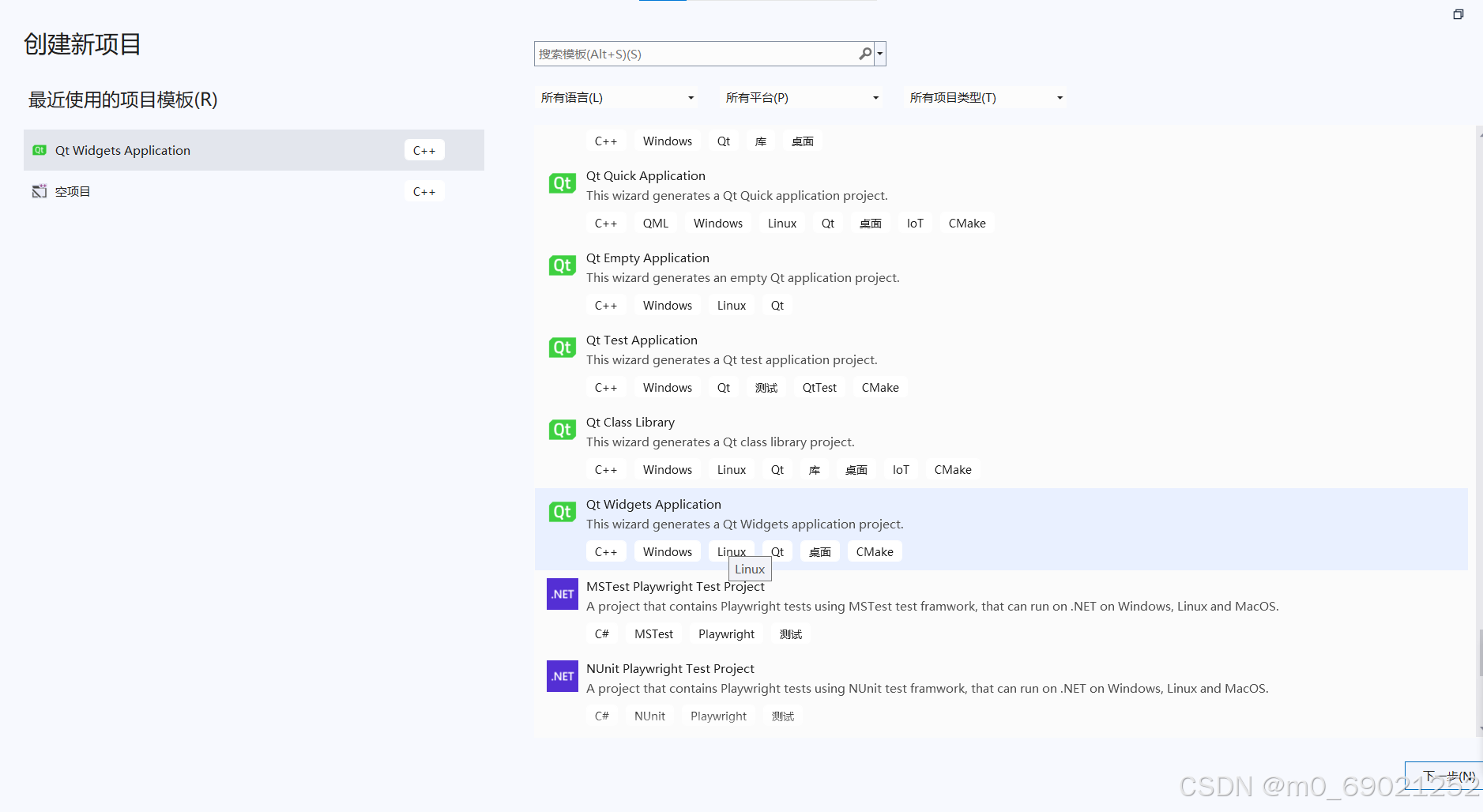Select recent template Qt Widgets Application
The height and width of the screenshot is (812, 1483).
(254, 150)
